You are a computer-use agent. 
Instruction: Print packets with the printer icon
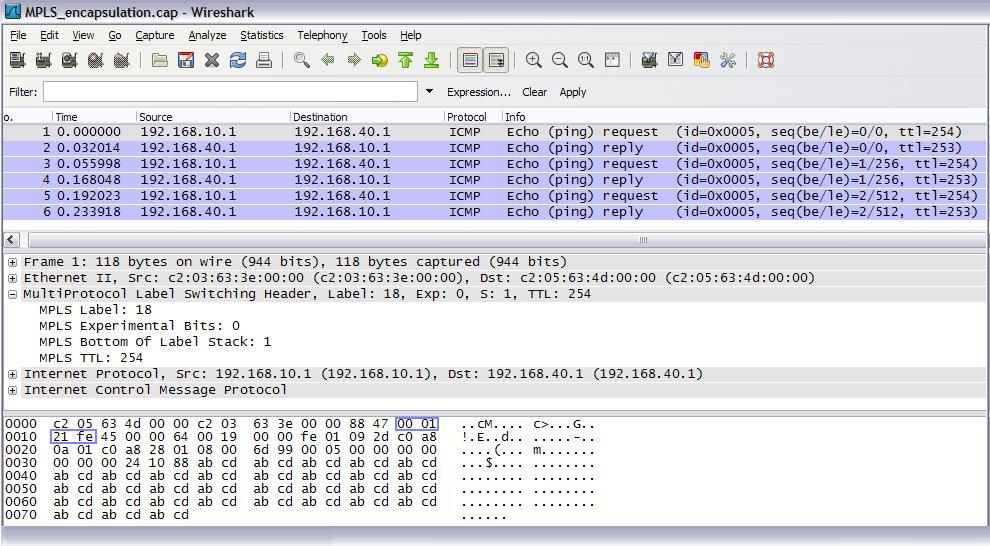point(264,60)
